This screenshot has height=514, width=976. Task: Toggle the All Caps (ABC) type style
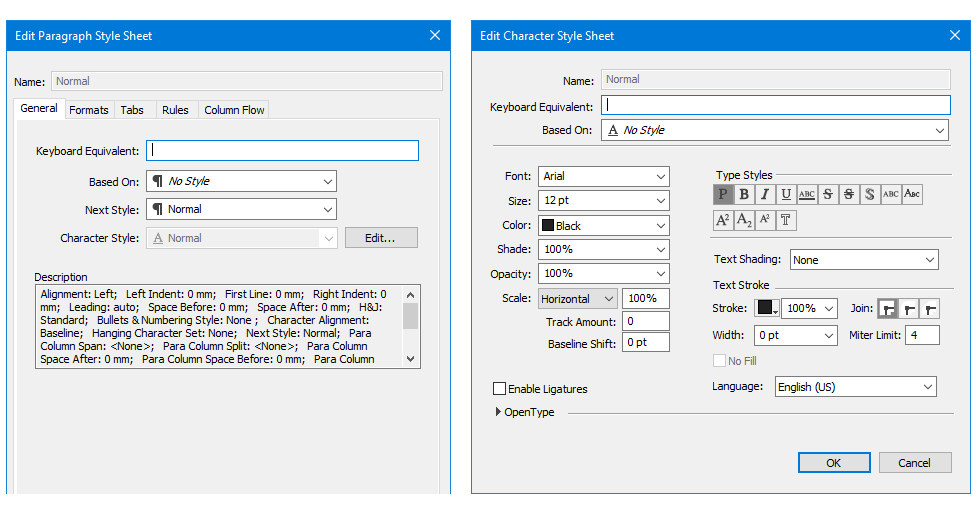[891, 194]
